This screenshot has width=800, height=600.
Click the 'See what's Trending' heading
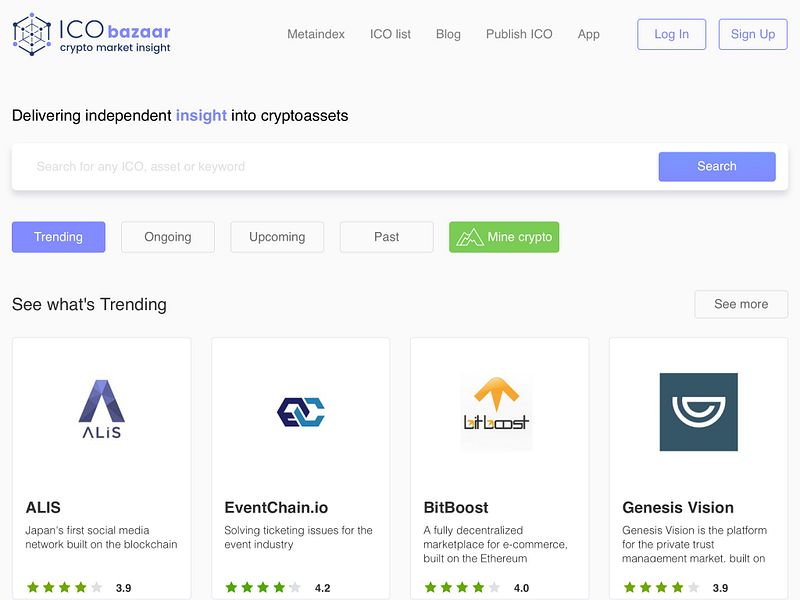[x=89, y=305]
